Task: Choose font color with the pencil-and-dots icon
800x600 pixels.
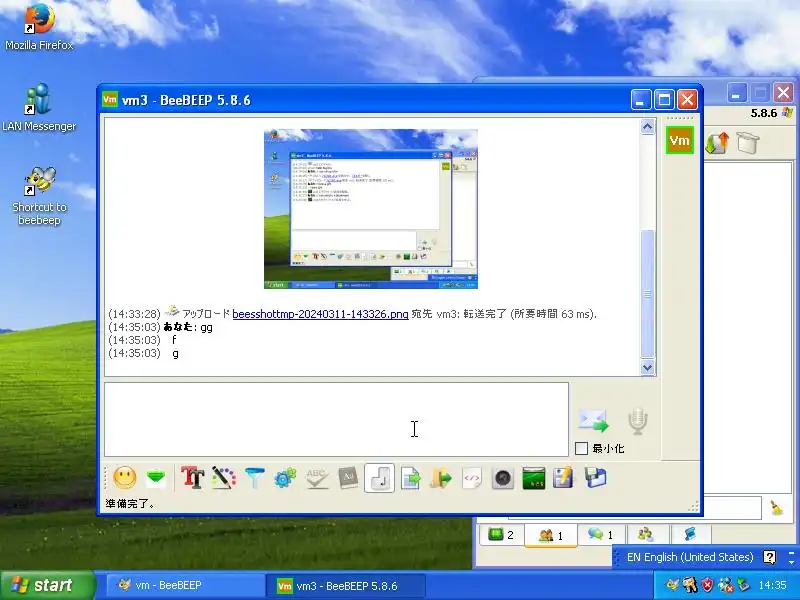Action: pyautogui.click(x=223, y=478)
